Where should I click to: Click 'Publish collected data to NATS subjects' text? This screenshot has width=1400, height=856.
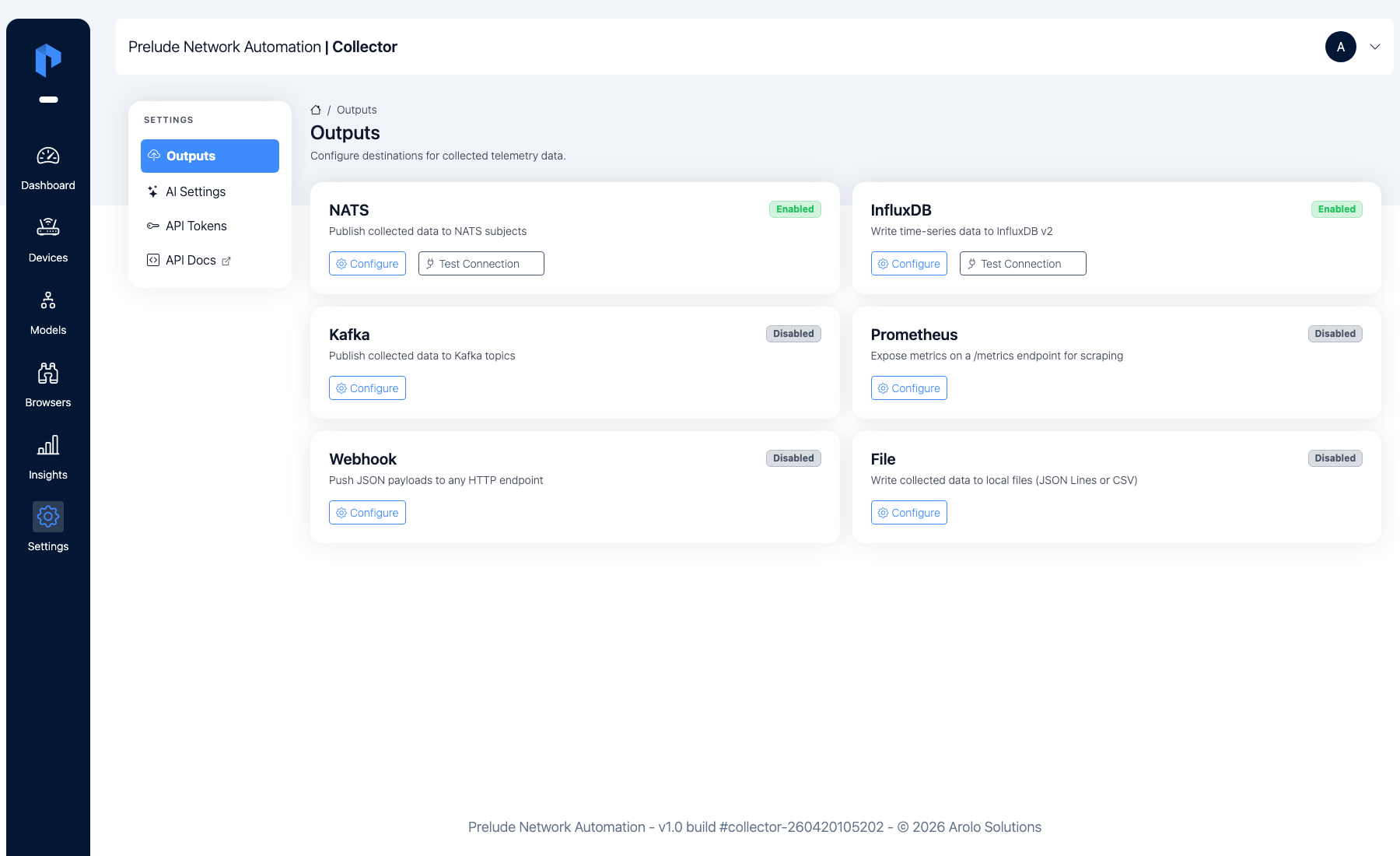[428, 231]
